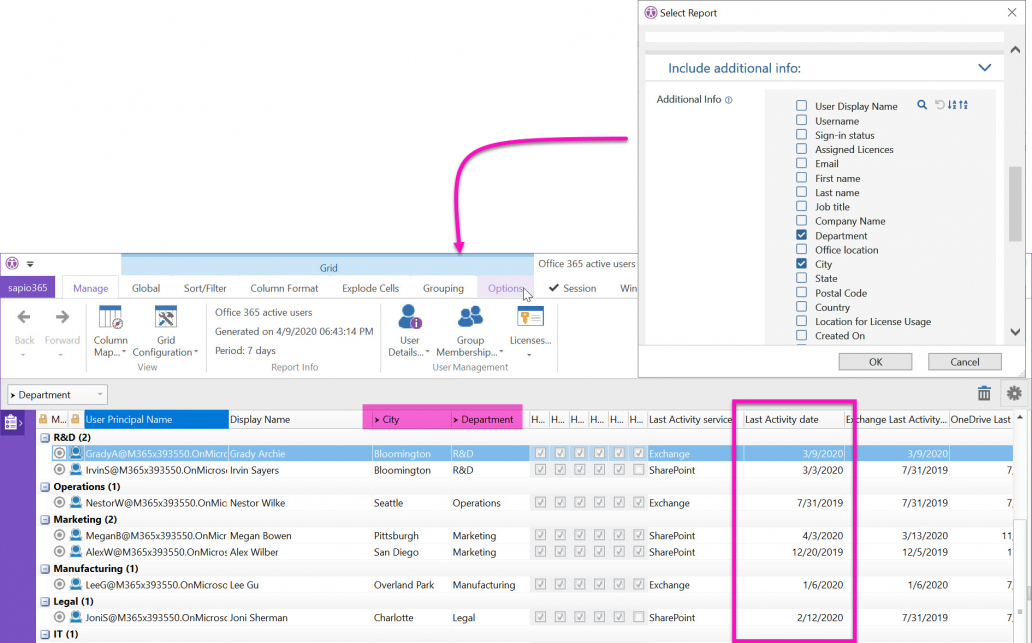1032x643 pixels.
Task: Confirm with OK in Select Report
Action: point(875,362)
